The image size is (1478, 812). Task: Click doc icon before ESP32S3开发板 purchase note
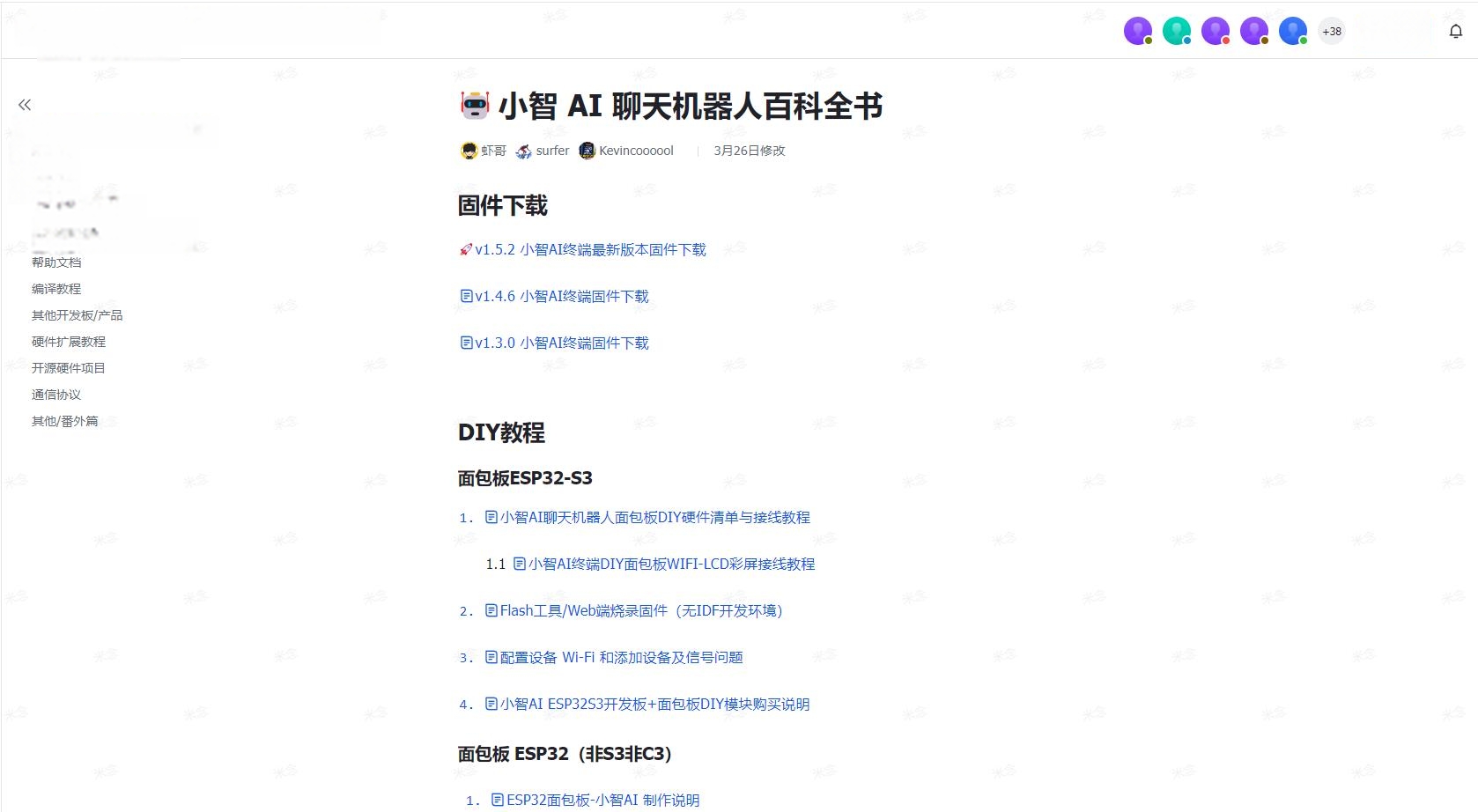[x=491, y=704]
